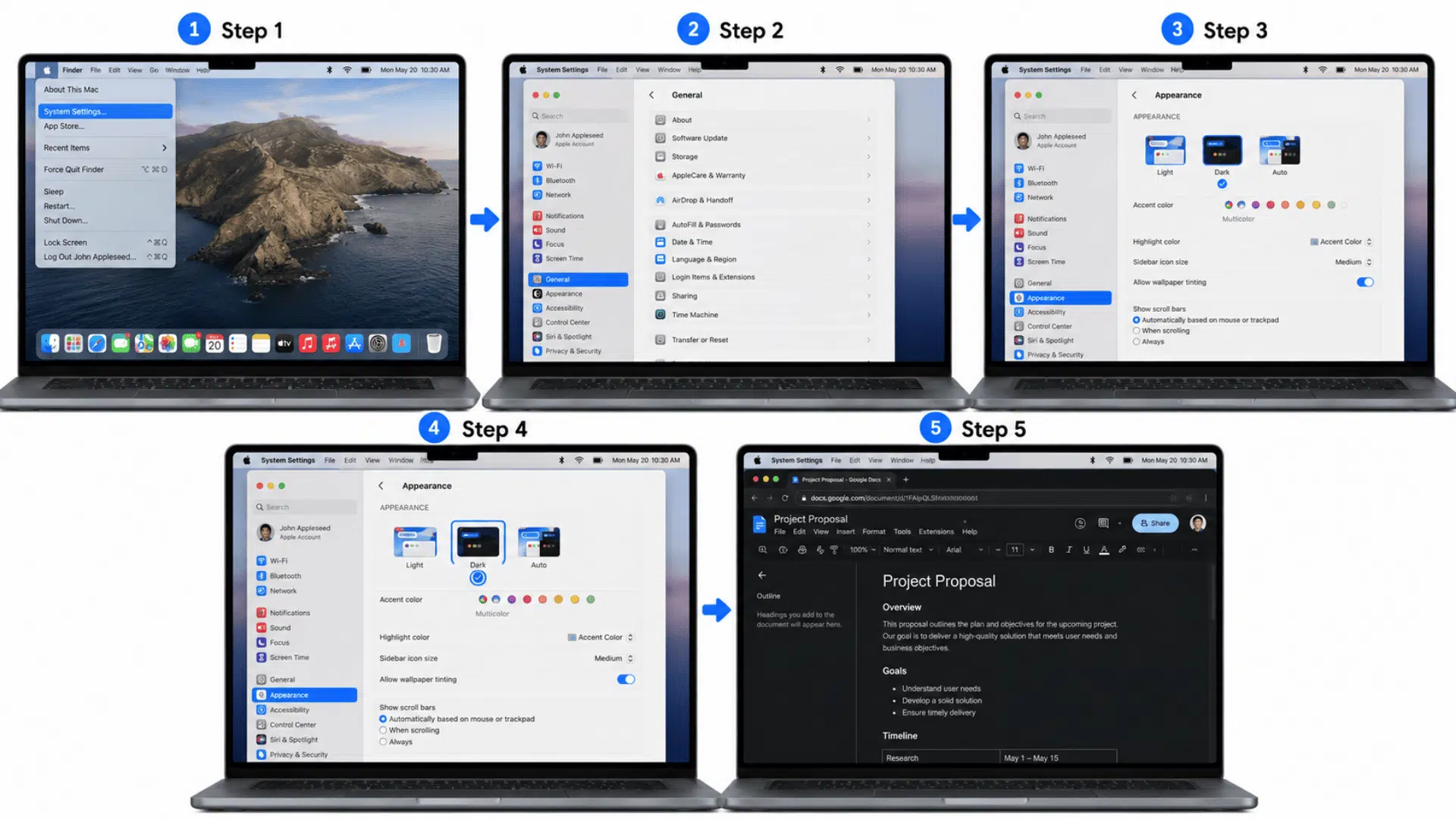Expand Recent Items submenu in Apple menu
1456x819 pixels.
[x=105, y=148]
